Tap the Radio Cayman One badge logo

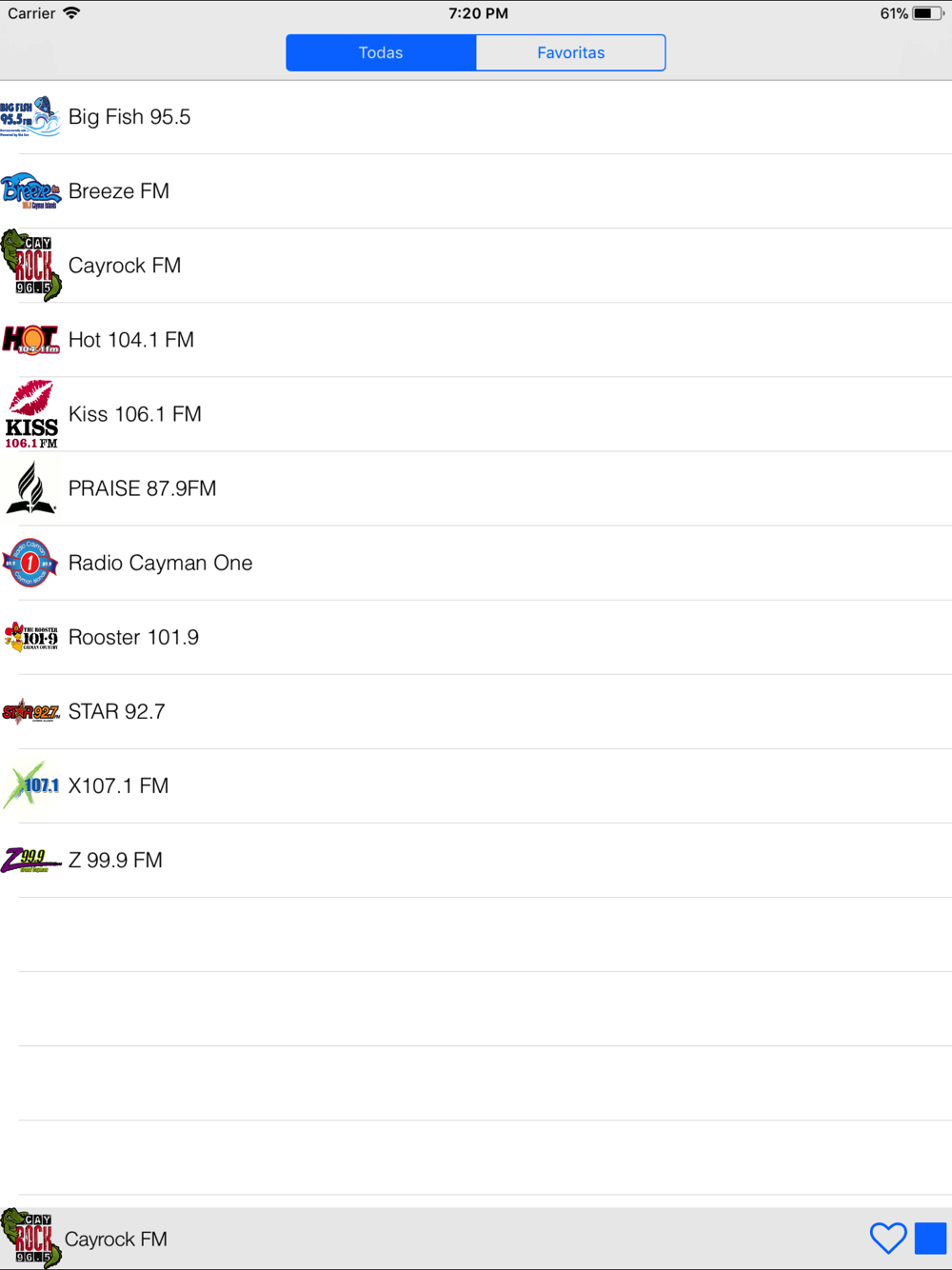pyautogui.click(x=30, y=563)
